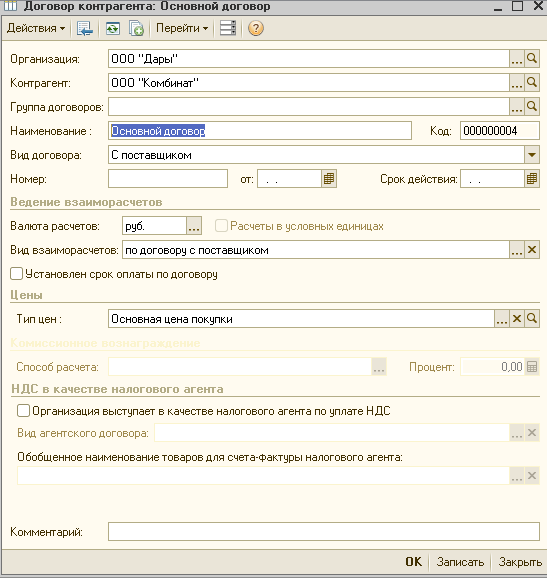Click into the Комментарий input field

(324, 532)
